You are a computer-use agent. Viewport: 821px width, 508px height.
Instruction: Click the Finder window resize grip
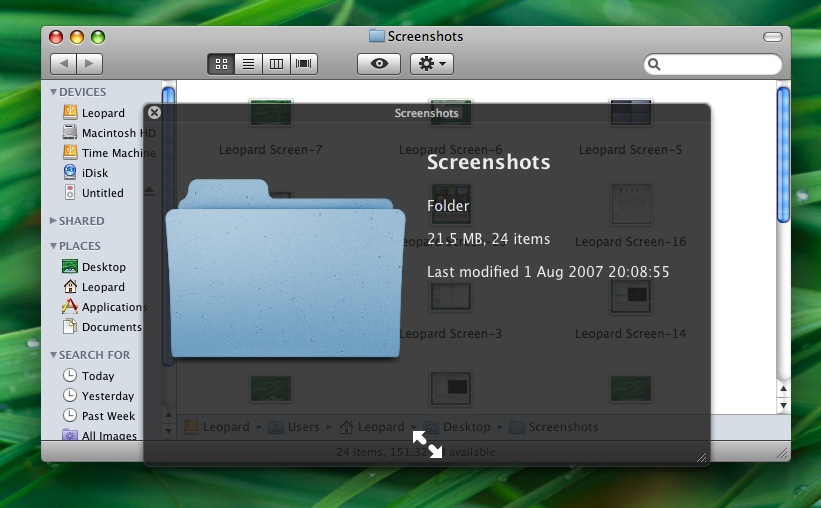tap(782, 454)
